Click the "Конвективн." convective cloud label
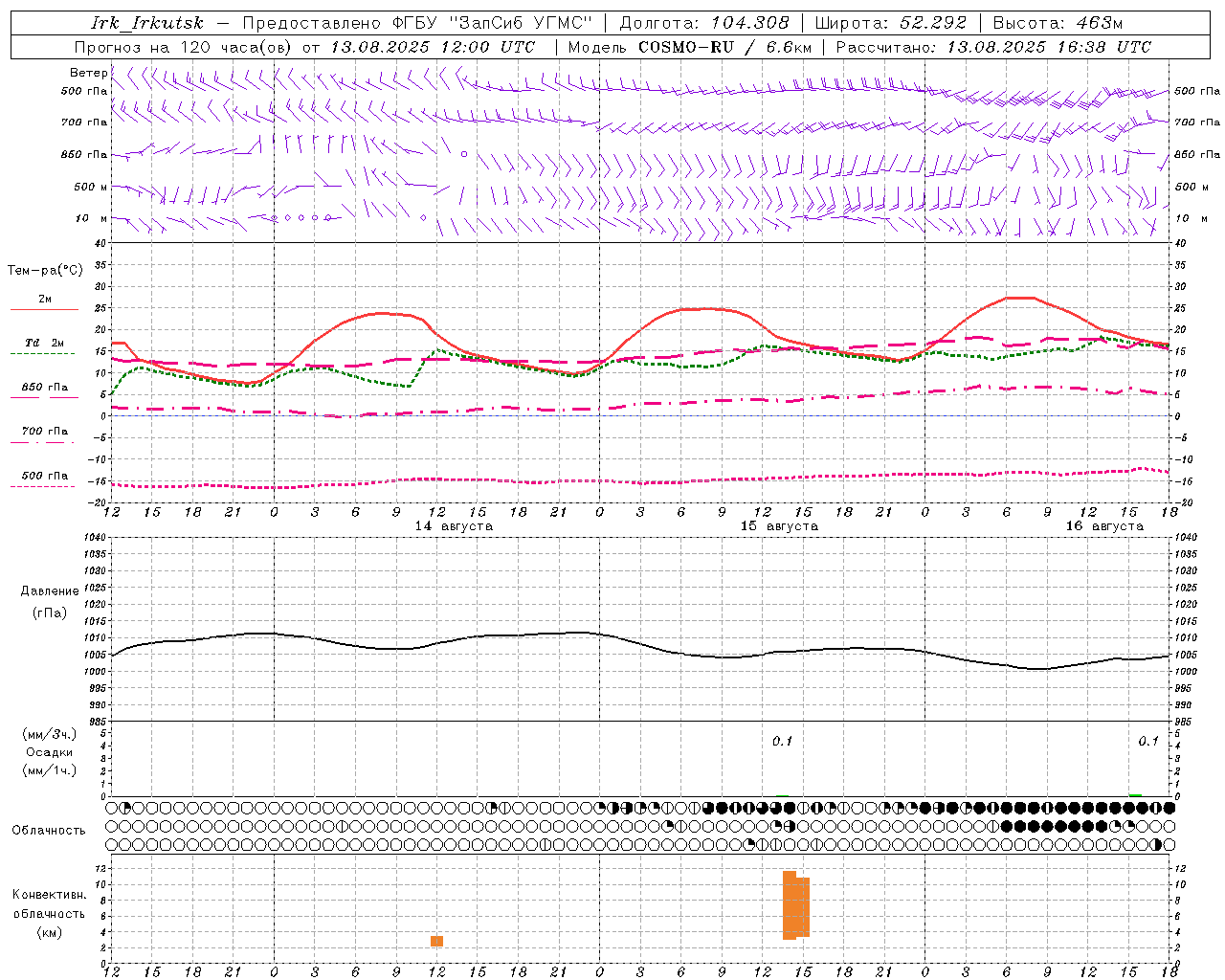 pyautogui.click(x=49, y=895)
